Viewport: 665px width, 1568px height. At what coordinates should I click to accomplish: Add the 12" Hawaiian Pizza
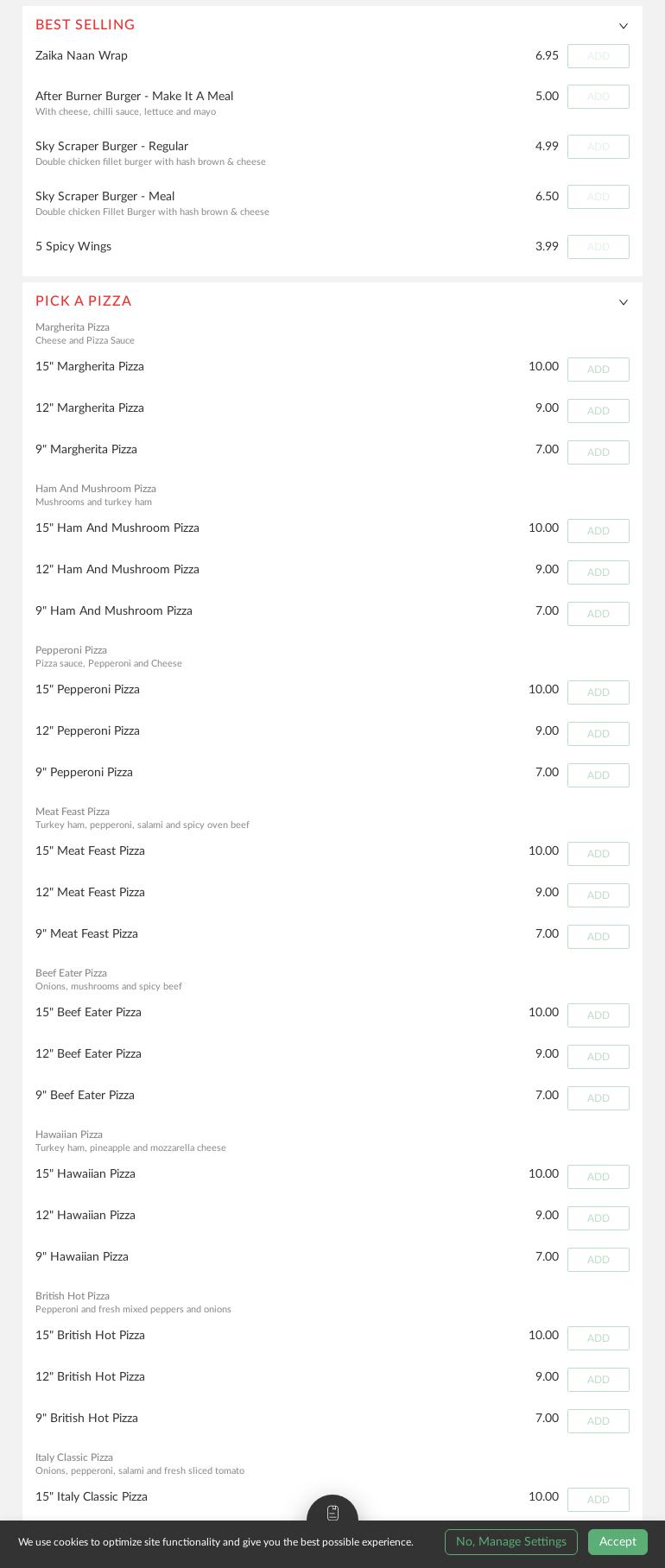598,1217
